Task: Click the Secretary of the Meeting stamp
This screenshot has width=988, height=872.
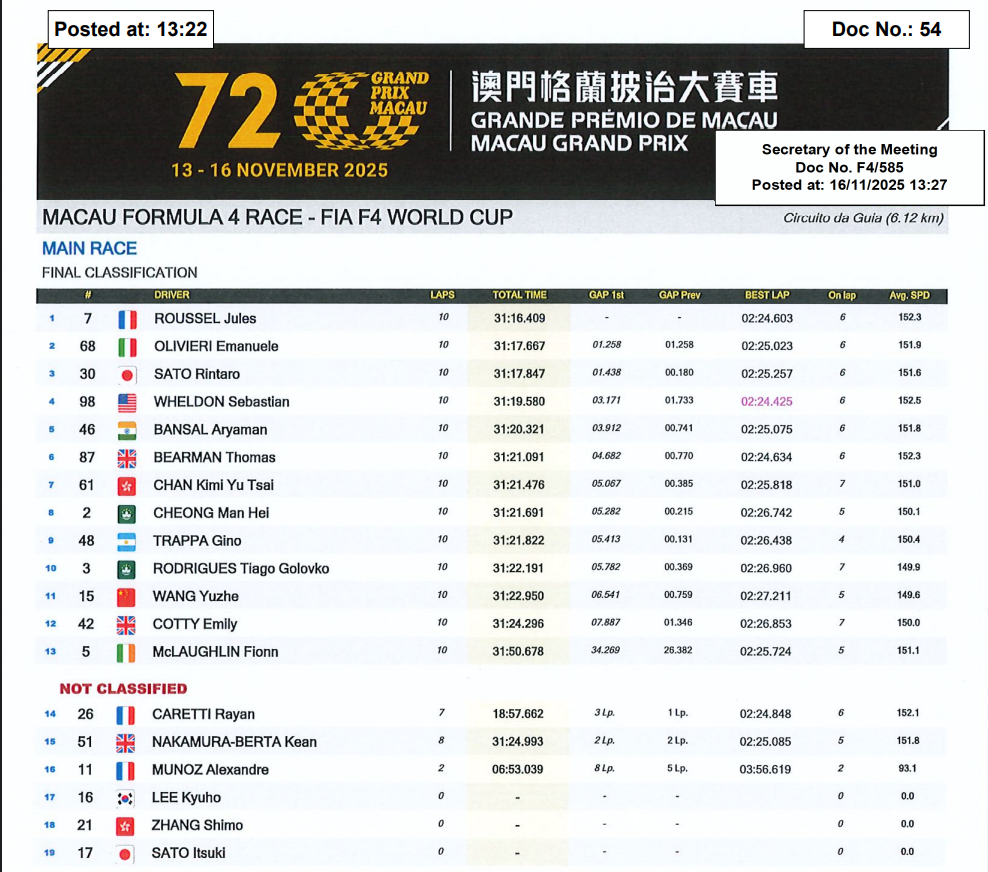Action: click(849, 167)
